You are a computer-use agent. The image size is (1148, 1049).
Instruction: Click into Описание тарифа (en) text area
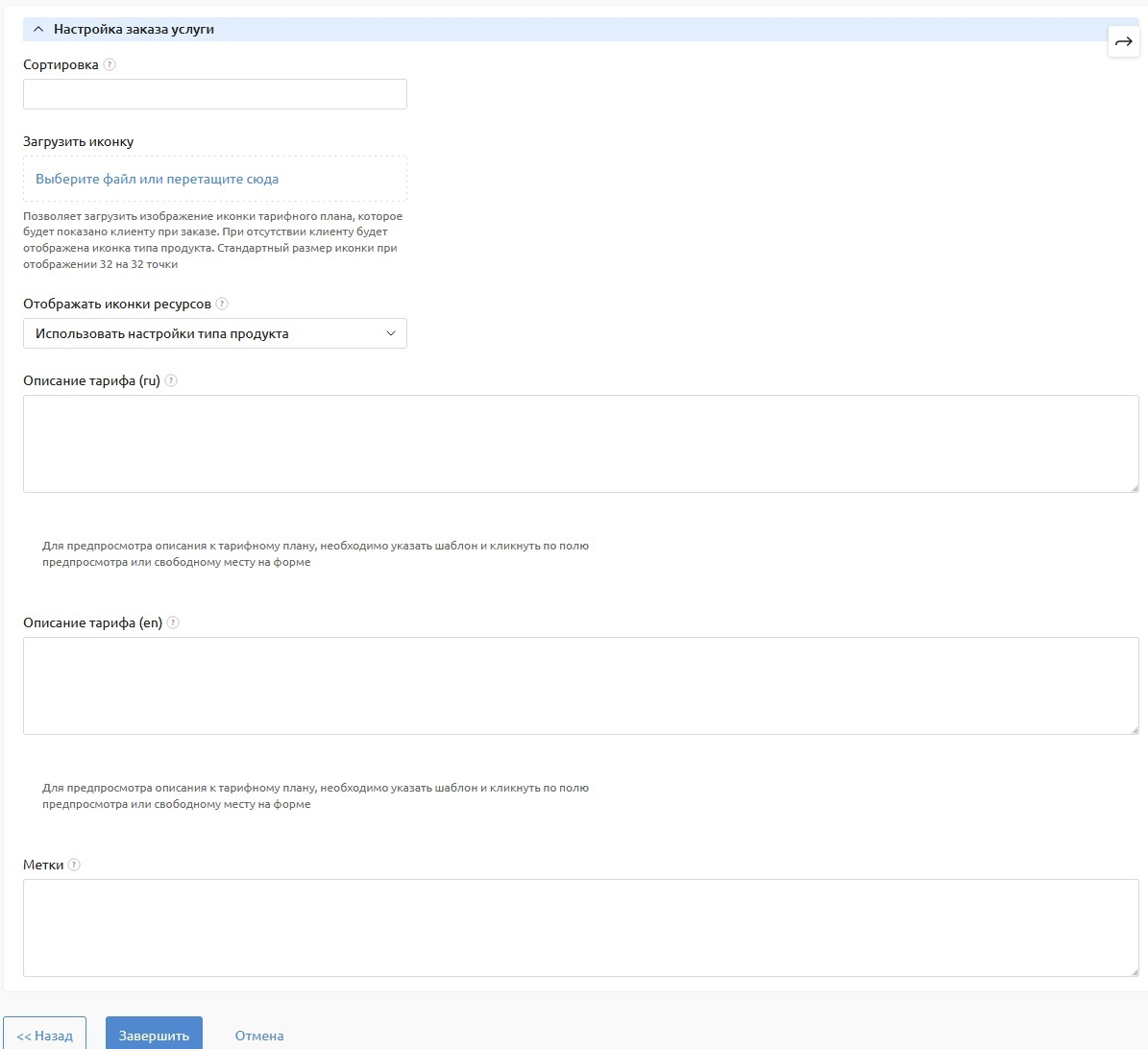pyautogui.click(x=580, y=686)
